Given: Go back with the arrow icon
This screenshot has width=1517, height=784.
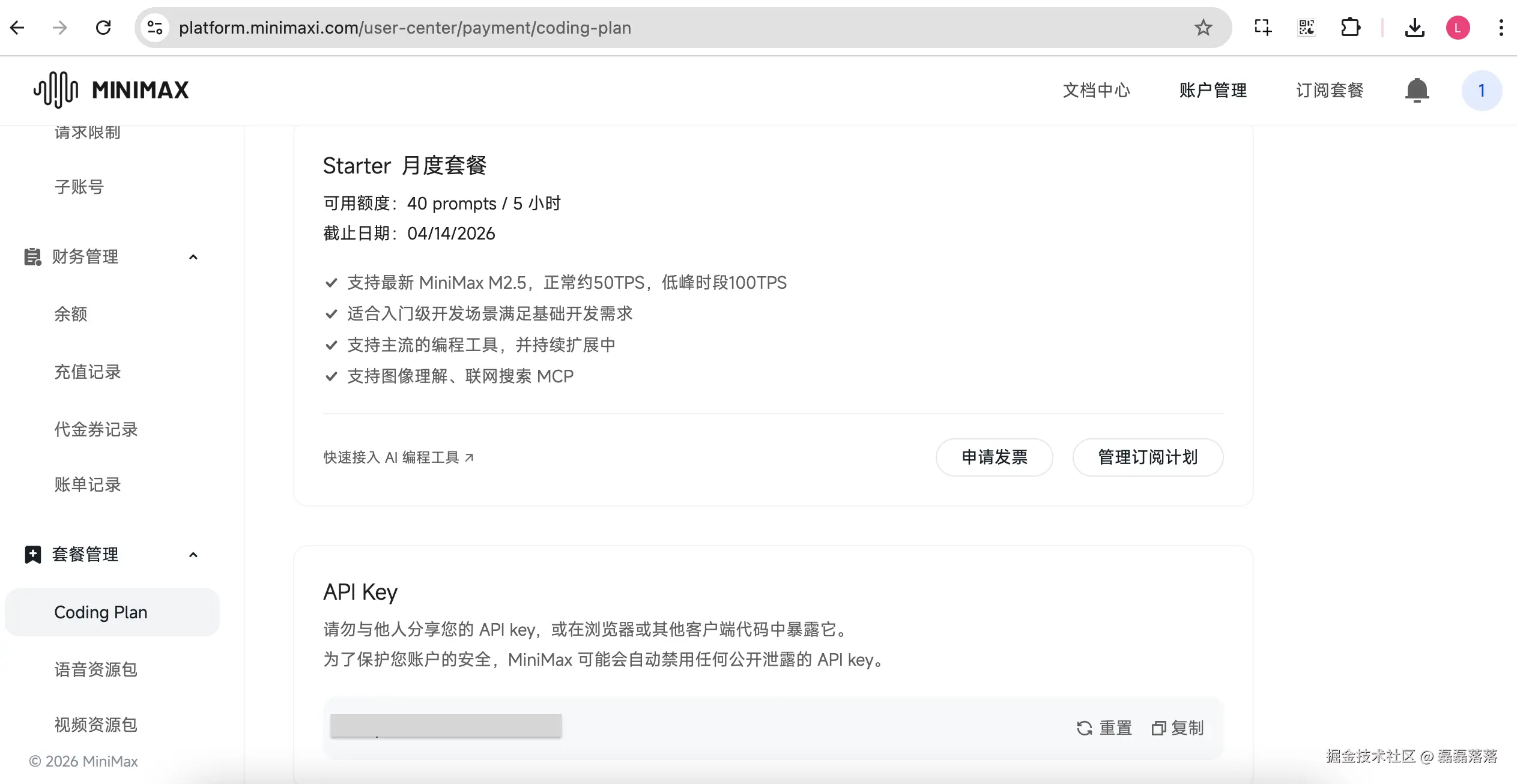Looking at the screenshot, I should pyautogui.click(x=17, y=28).
